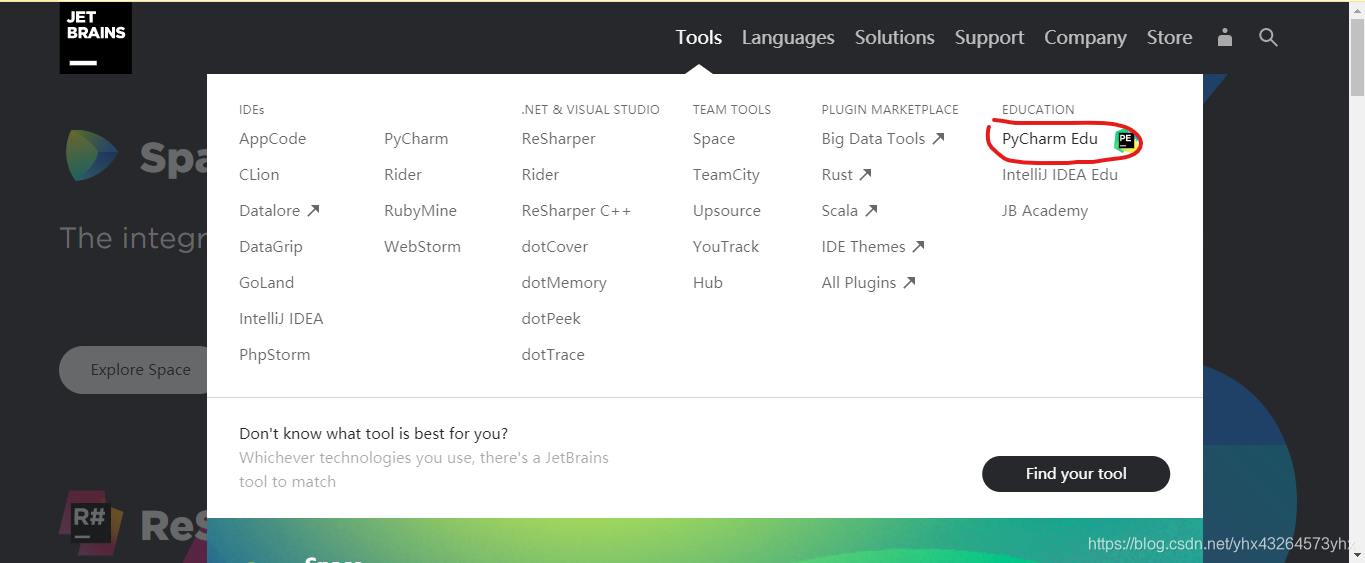Viewport: 1365px width, 563px height.
Task: Click external arrow next to Scala
Action: [x=871, y=211]
